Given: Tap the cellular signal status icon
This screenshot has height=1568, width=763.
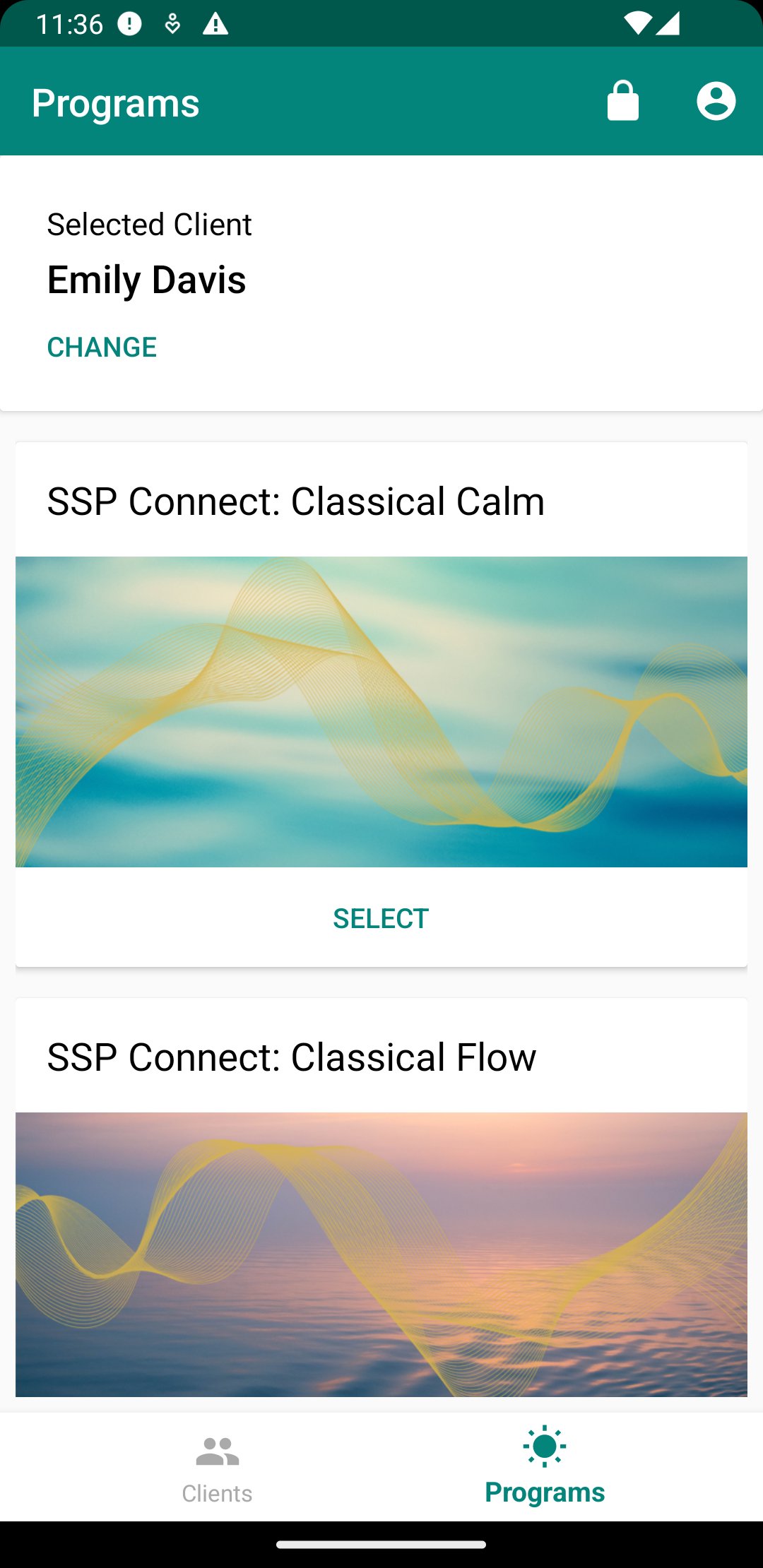Looking at the screenshot, I should (x=668, y=24).
